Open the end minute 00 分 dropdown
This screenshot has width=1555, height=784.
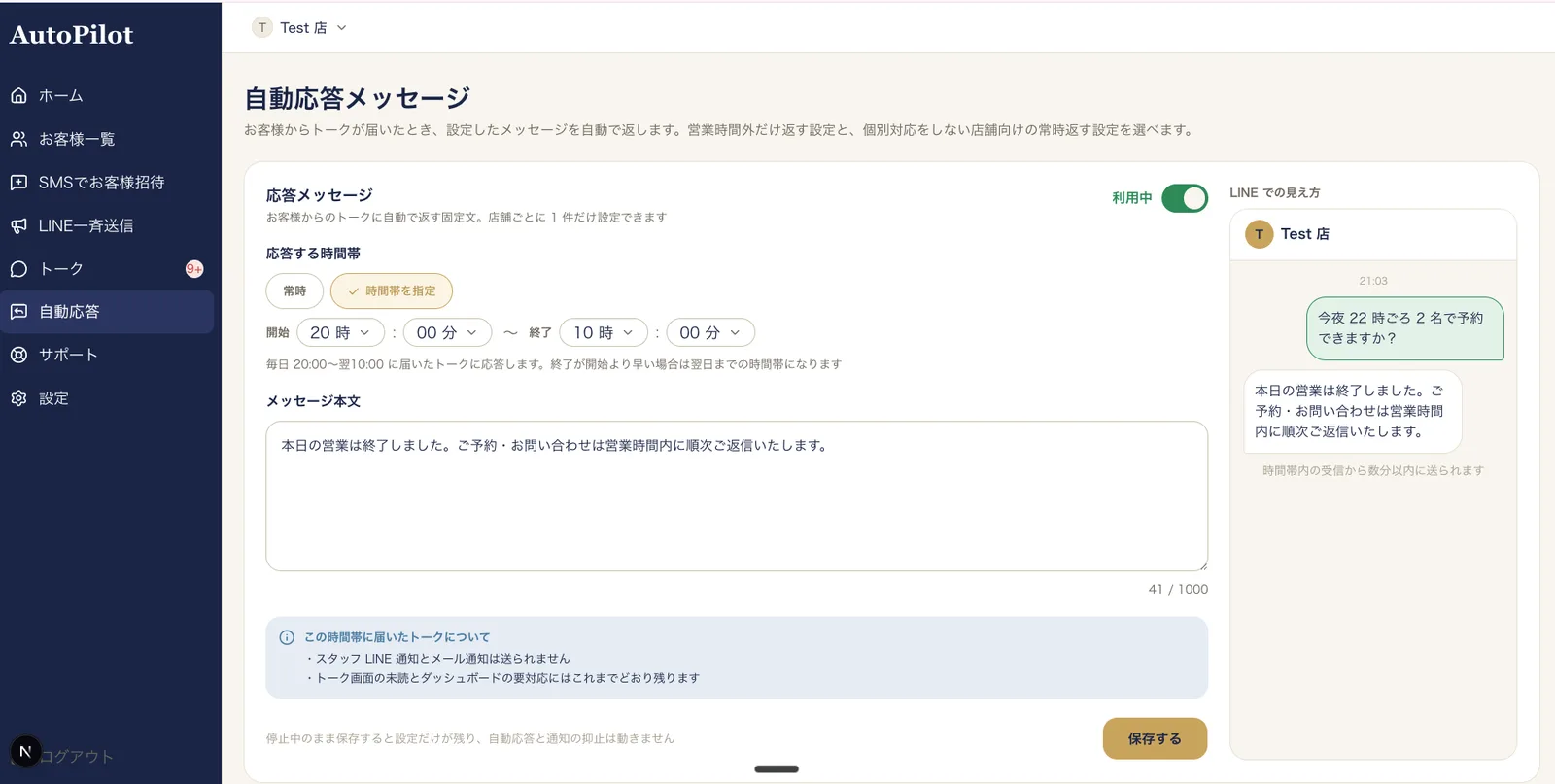(x=710, y=332)
